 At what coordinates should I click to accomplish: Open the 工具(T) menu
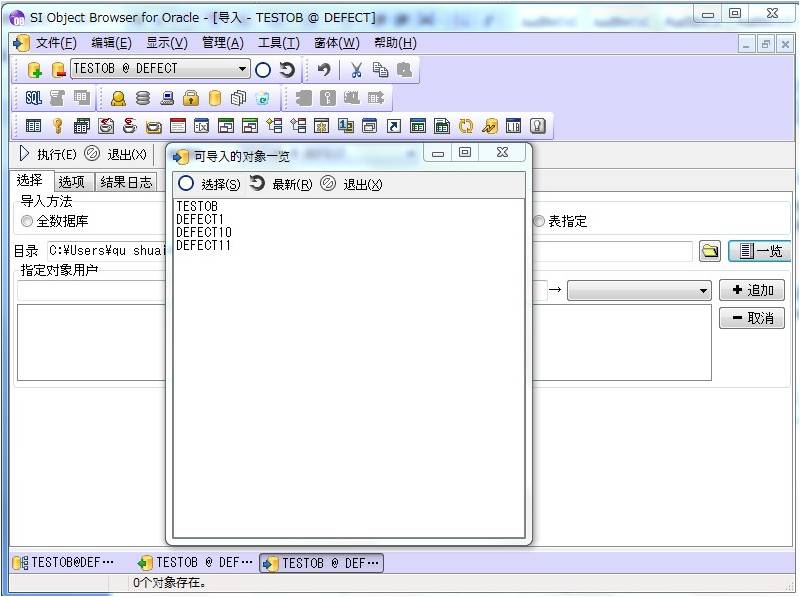pos(279,43)
